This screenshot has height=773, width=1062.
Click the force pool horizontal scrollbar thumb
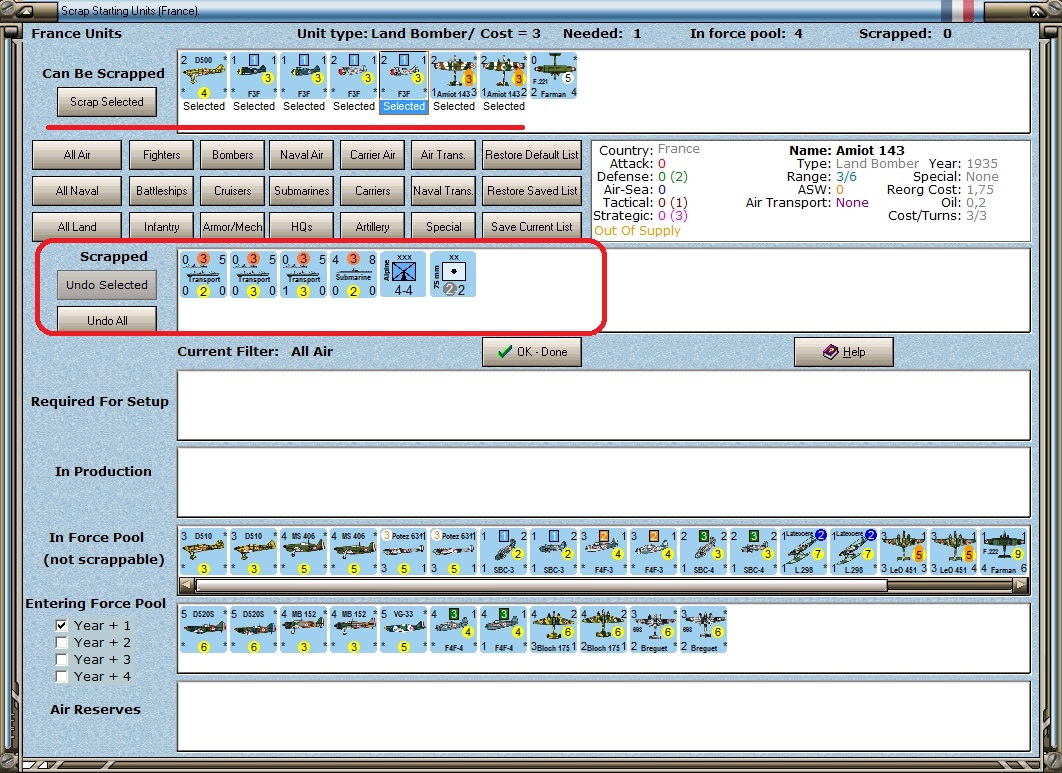pos(541,585)
